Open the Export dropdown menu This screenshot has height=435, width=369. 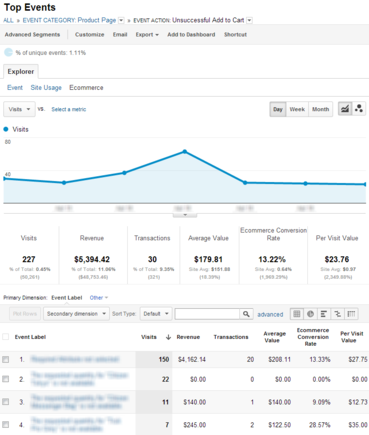click(147, 35)
